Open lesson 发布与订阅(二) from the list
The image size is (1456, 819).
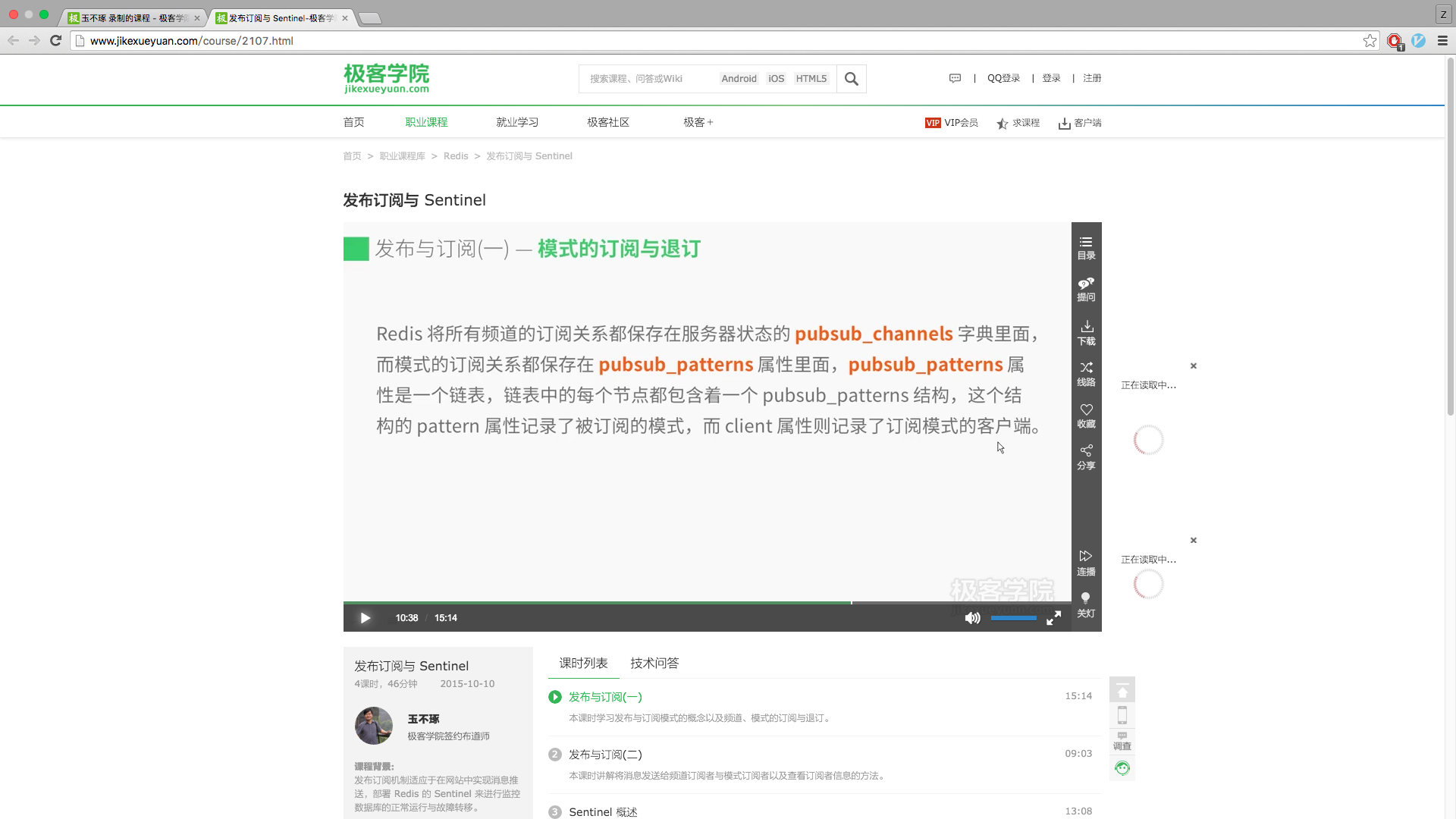[x=605, y=755]
